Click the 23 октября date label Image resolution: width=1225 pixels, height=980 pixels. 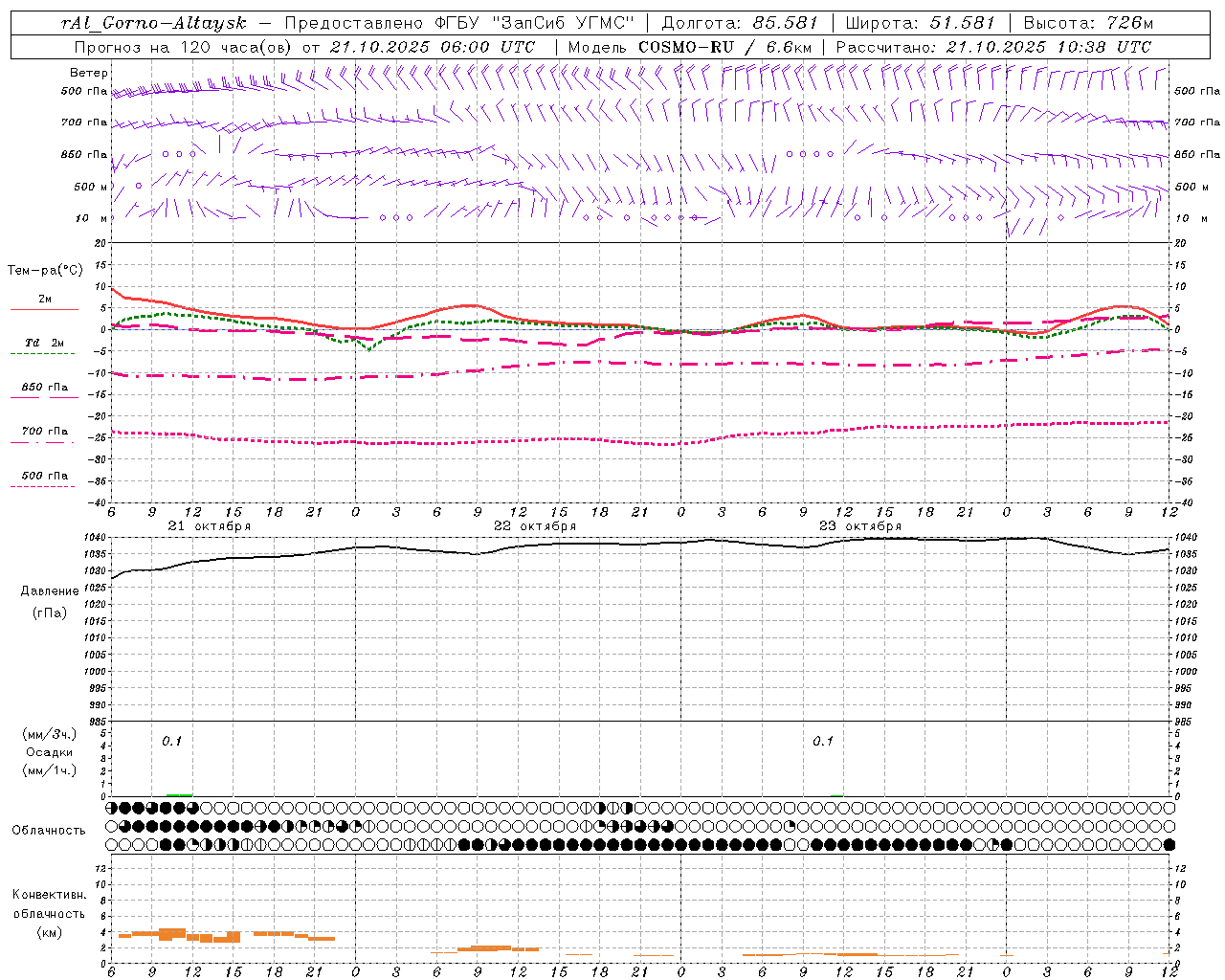tap(860, 526)
